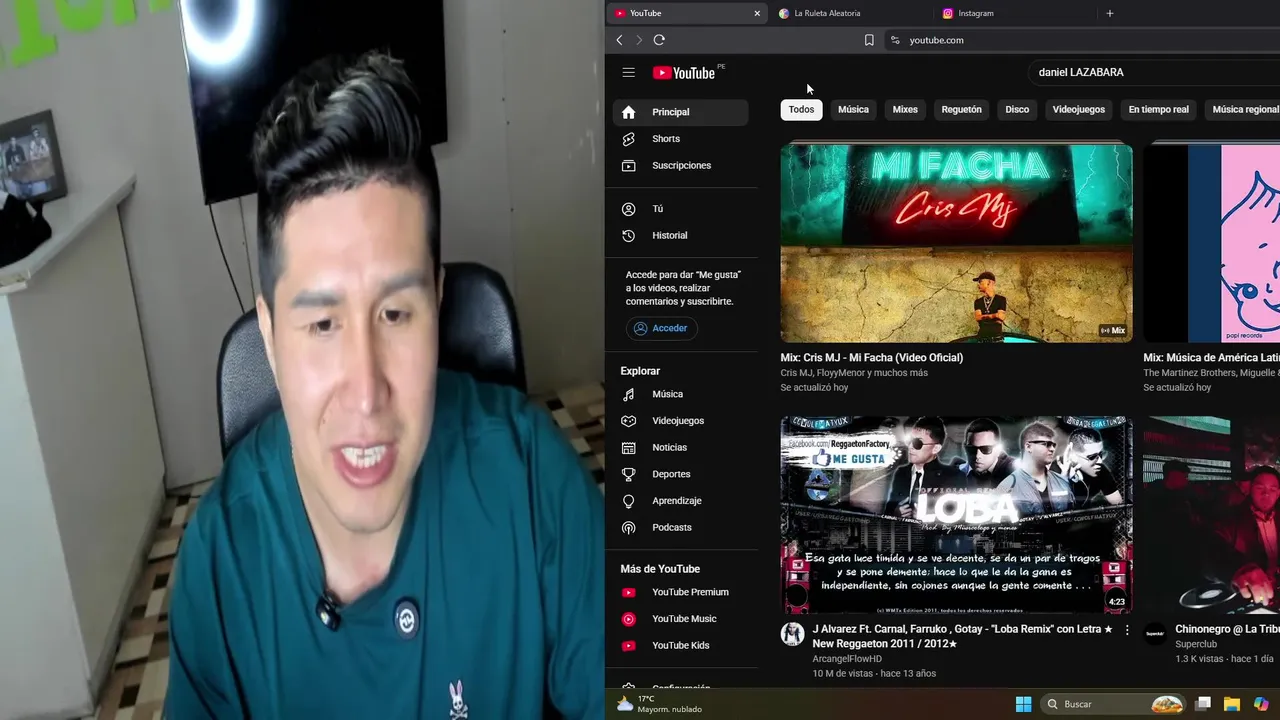Switch to the Instagram browser tab
This screenshot has height=720, width=1280.
[1014, 13]
